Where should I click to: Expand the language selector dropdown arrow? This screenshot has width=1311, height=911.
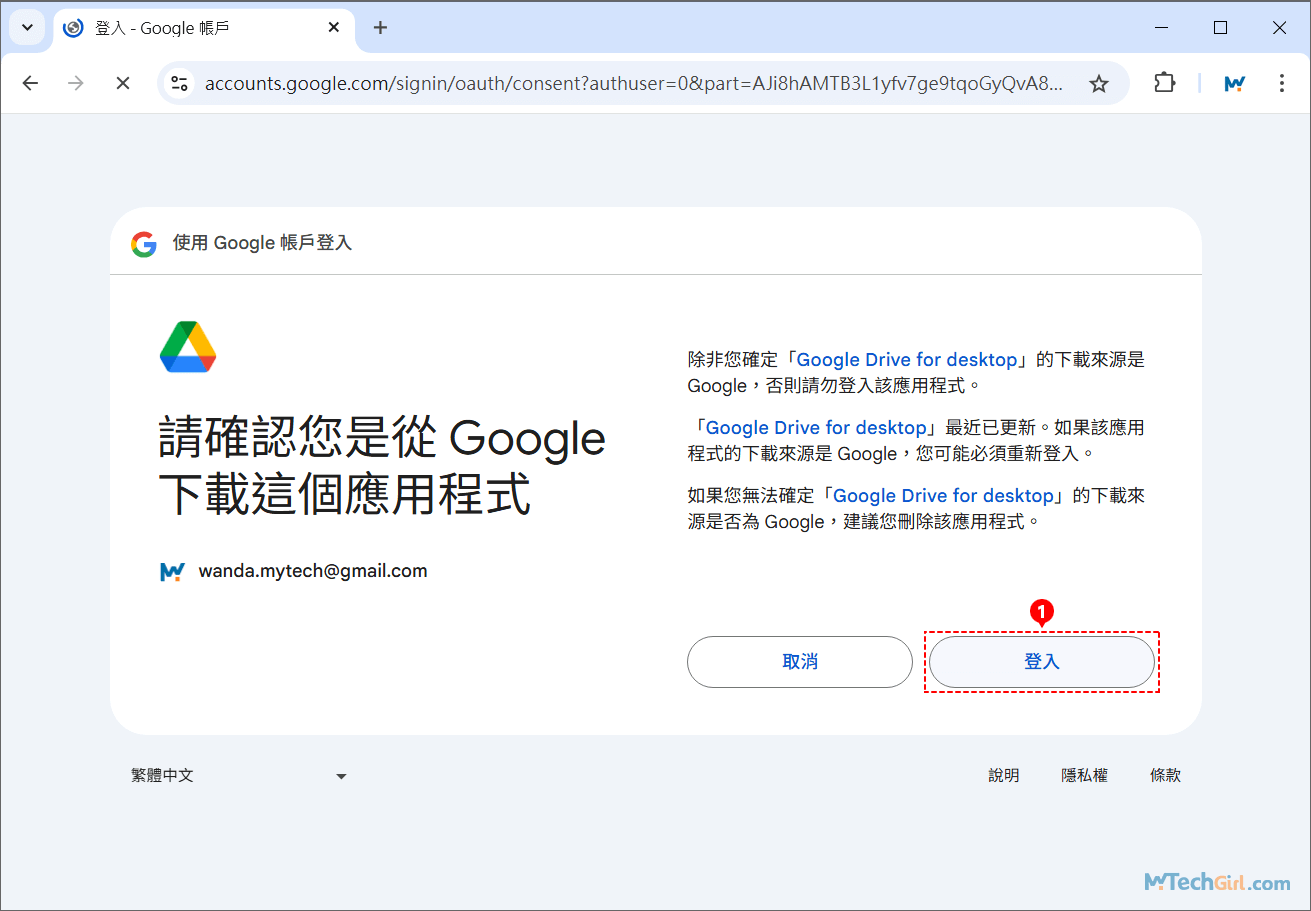tap(341, 775)
